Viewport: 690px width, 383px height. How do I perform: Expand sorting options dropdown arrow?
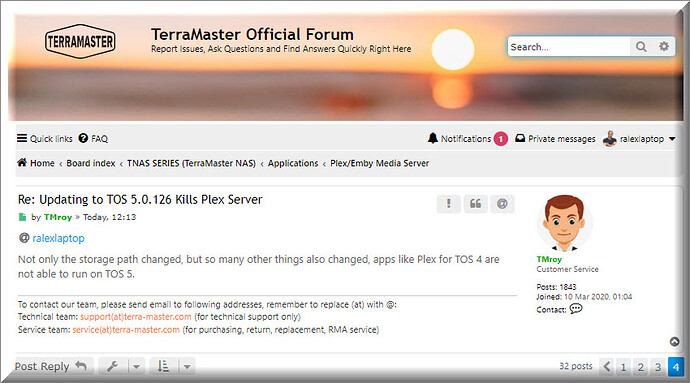click(187, 367)
